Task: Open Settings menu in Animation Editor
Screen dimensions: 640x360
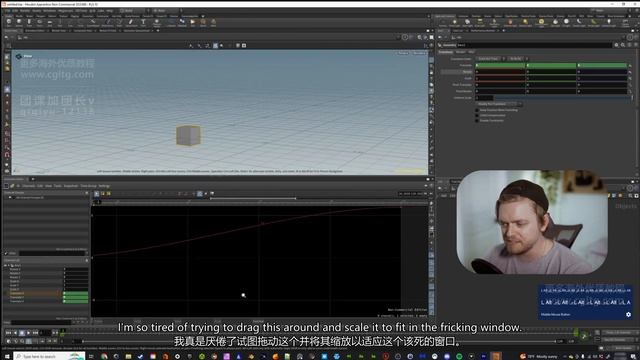Action: coord(104,186)
